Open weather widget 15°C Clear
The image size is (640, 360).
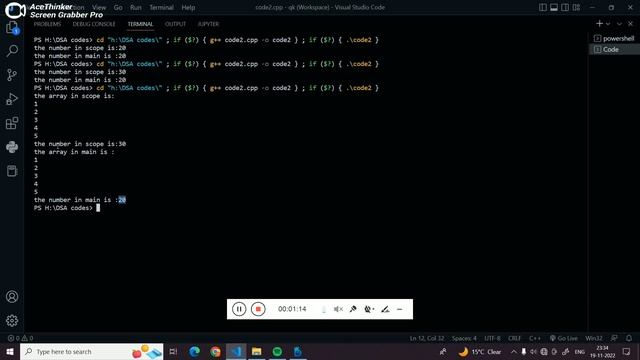(480, 351)
